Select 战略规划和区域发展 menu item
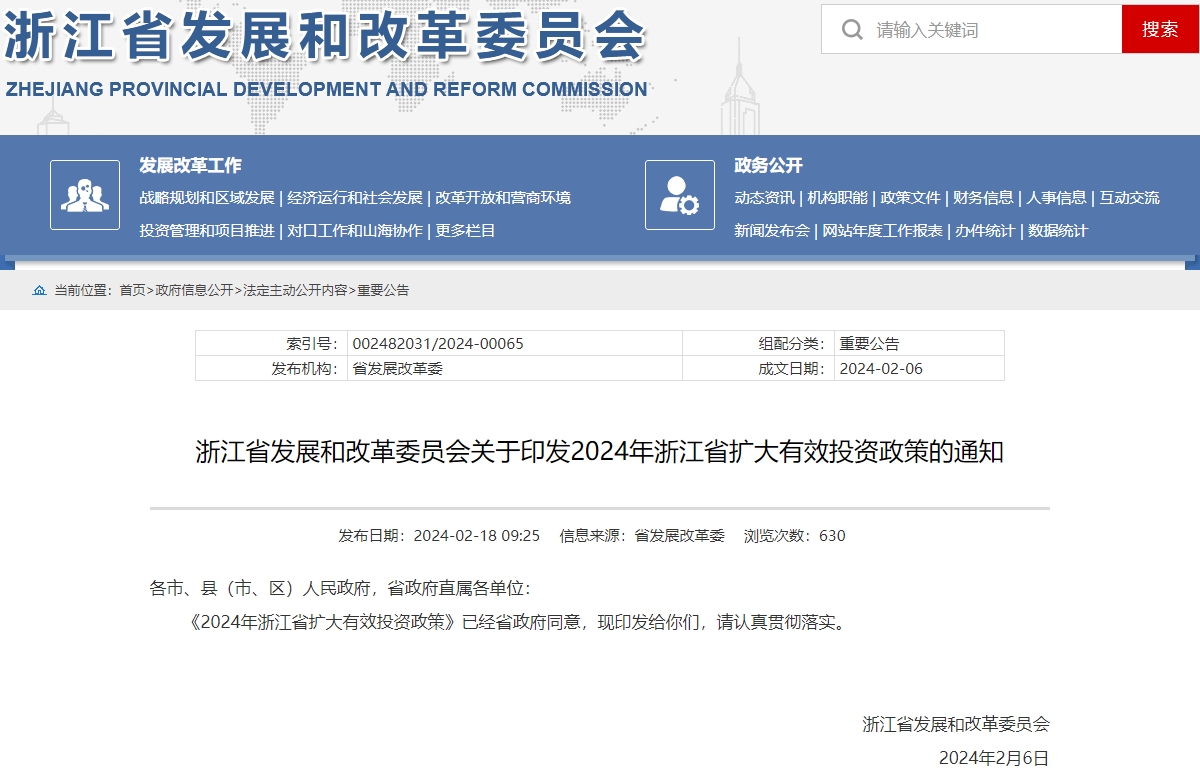This screenshot has height=771, width=1200. [x=204, y=198]
